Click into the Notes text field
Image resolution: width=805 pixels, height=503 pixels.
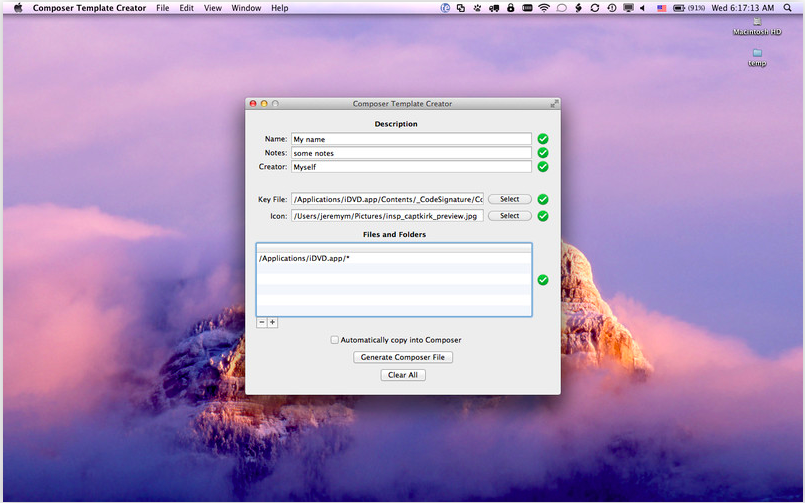pos(410,153)
